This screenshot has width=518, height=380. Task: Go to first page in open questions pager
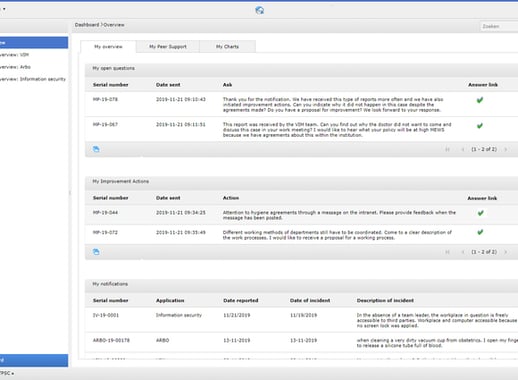447,149
